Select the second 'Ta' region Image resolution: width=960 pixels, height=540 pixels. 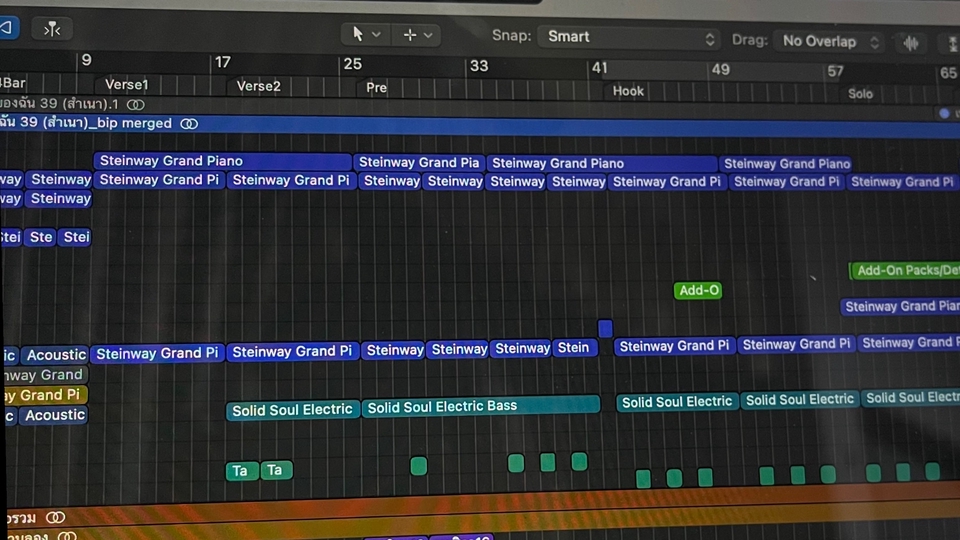tap(276, 470)
